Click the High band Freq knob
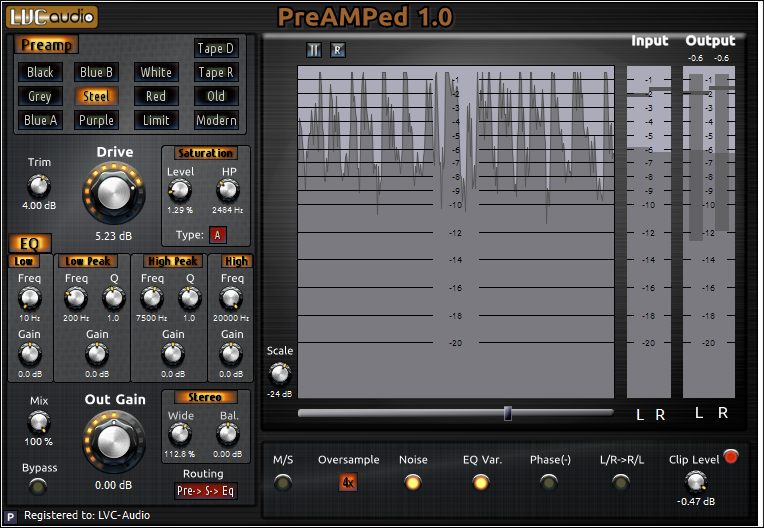The height and width of the screenshot is (528, 764). pos(231,298)
